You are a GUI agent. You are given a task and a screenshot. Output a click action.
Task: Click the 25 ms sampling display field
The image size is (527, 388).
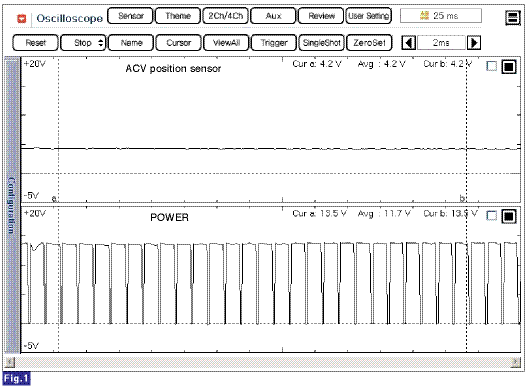[441, 15]
